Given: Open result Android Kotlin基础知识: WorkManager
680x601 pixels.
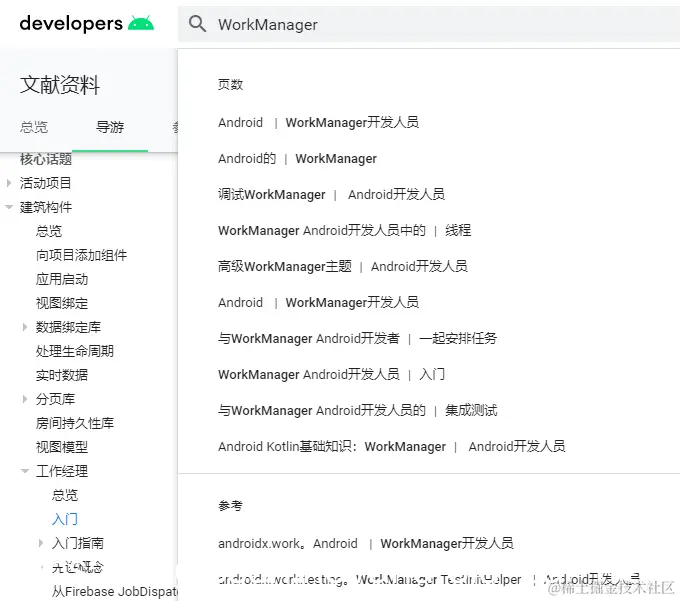Looking at the screenshot, I should (392, 447).
